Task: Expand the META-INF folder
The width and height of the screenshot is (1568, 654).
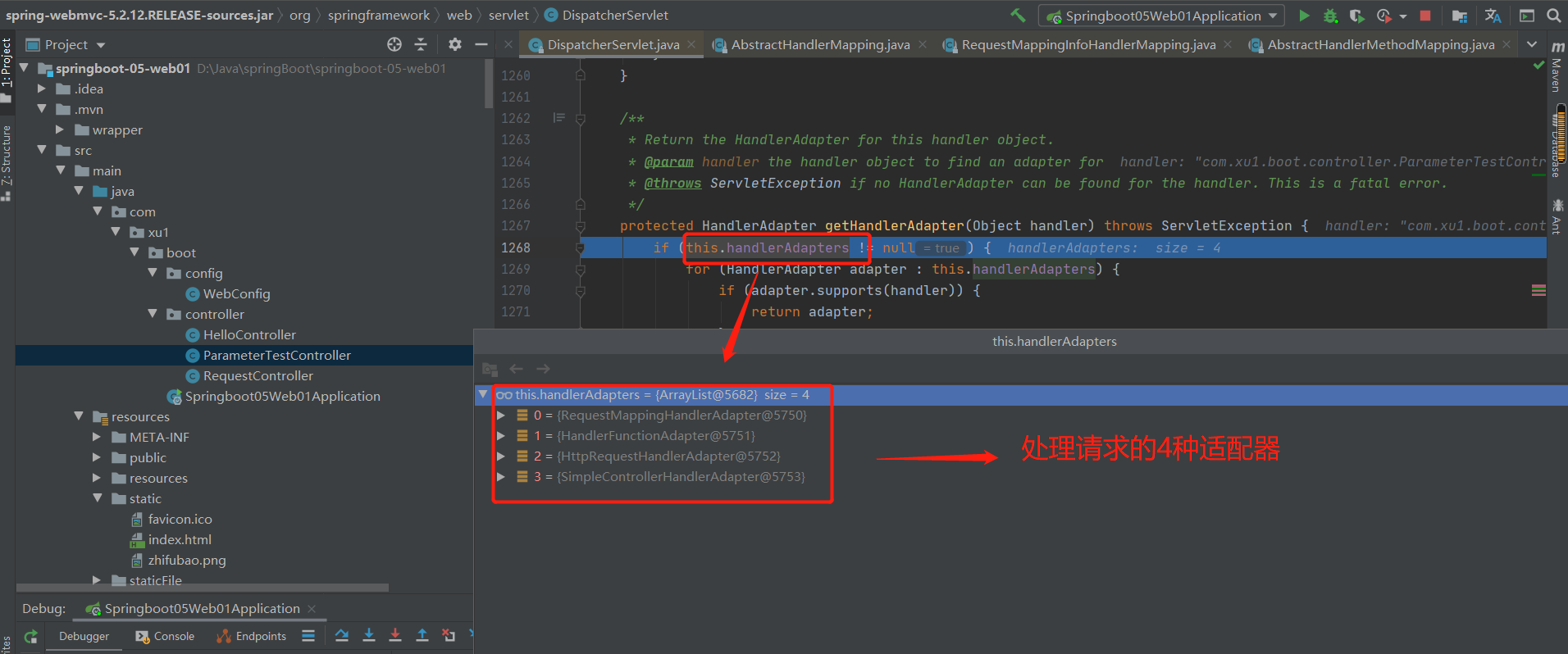Action: coord(97,437)
